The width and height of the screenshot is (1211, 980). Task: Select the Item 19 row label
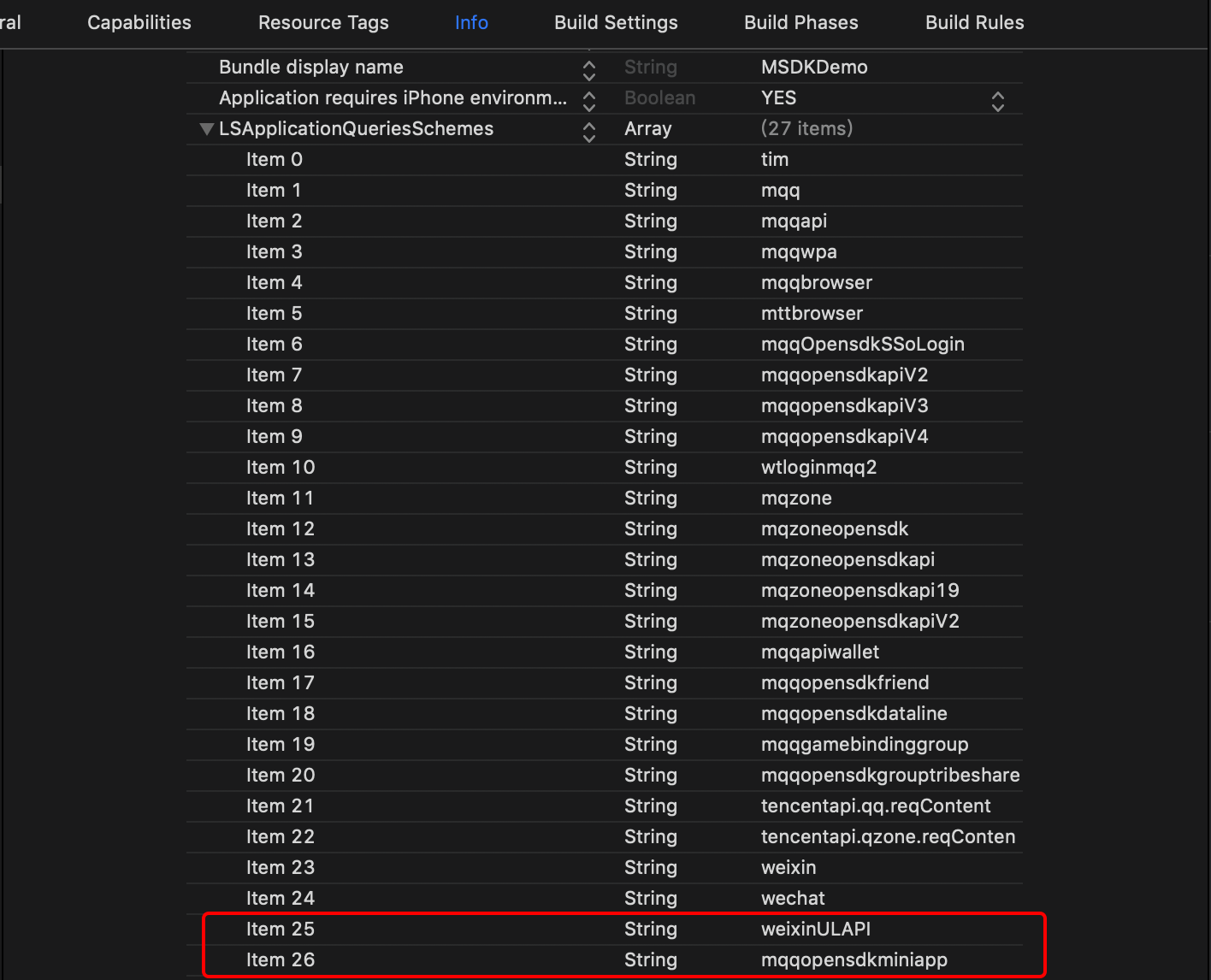tap(281, 745)
